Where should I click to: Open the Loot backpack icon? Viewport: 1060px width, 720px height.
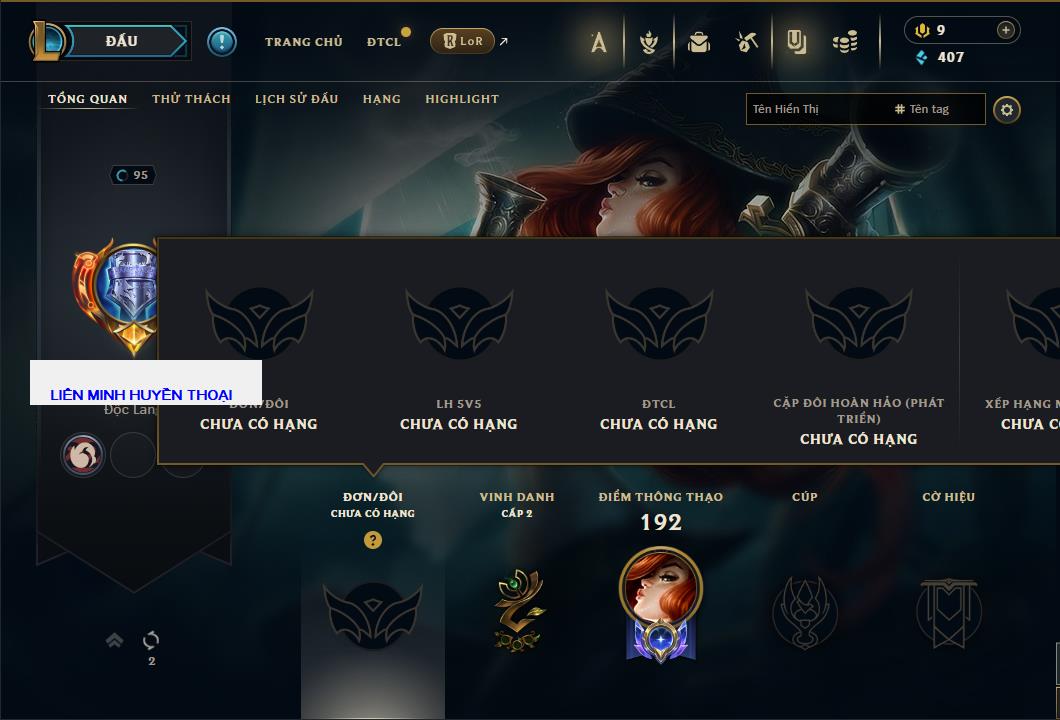pos(698,43)
